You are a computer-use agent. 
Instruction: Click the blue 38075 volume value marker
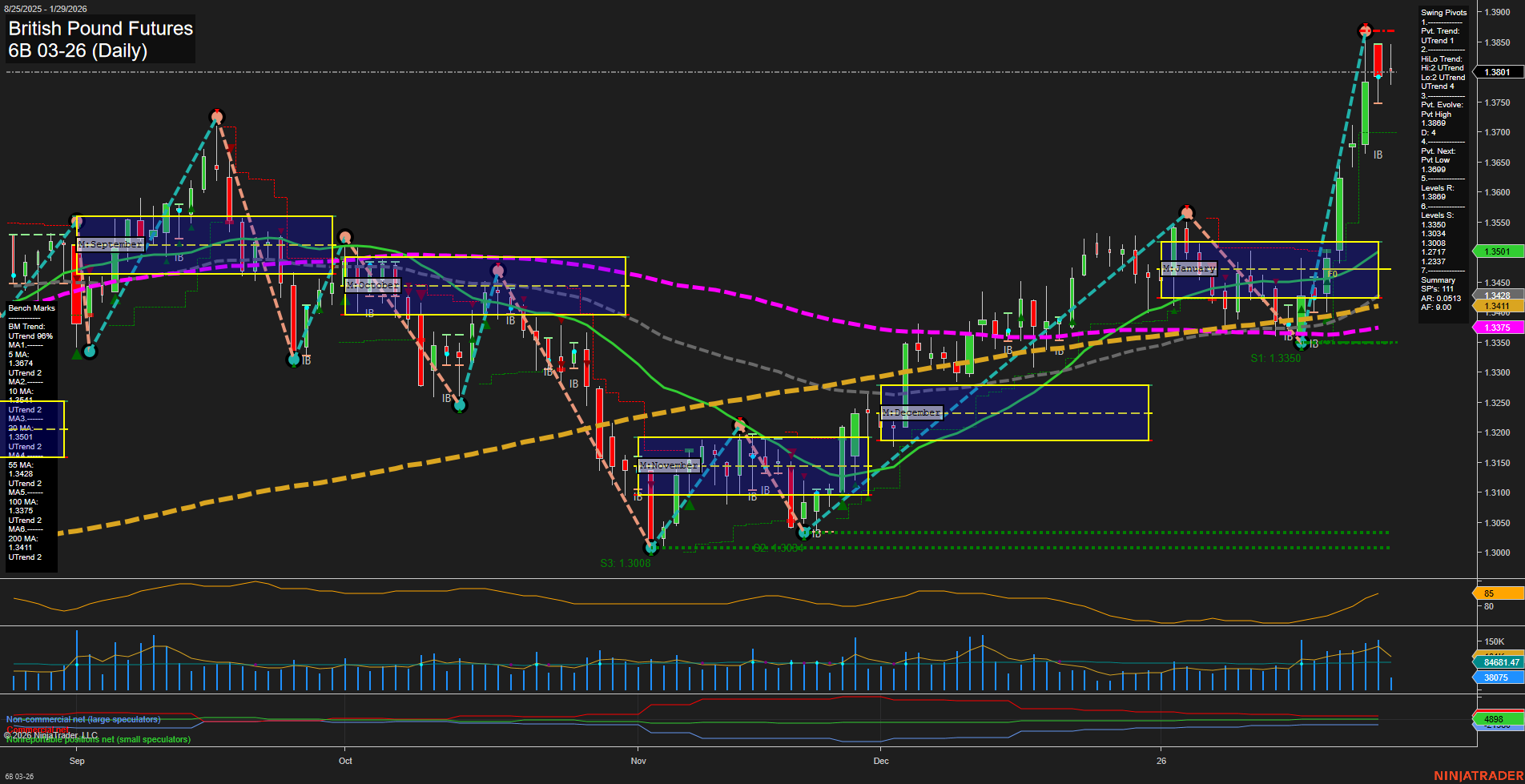point(1494,677)
